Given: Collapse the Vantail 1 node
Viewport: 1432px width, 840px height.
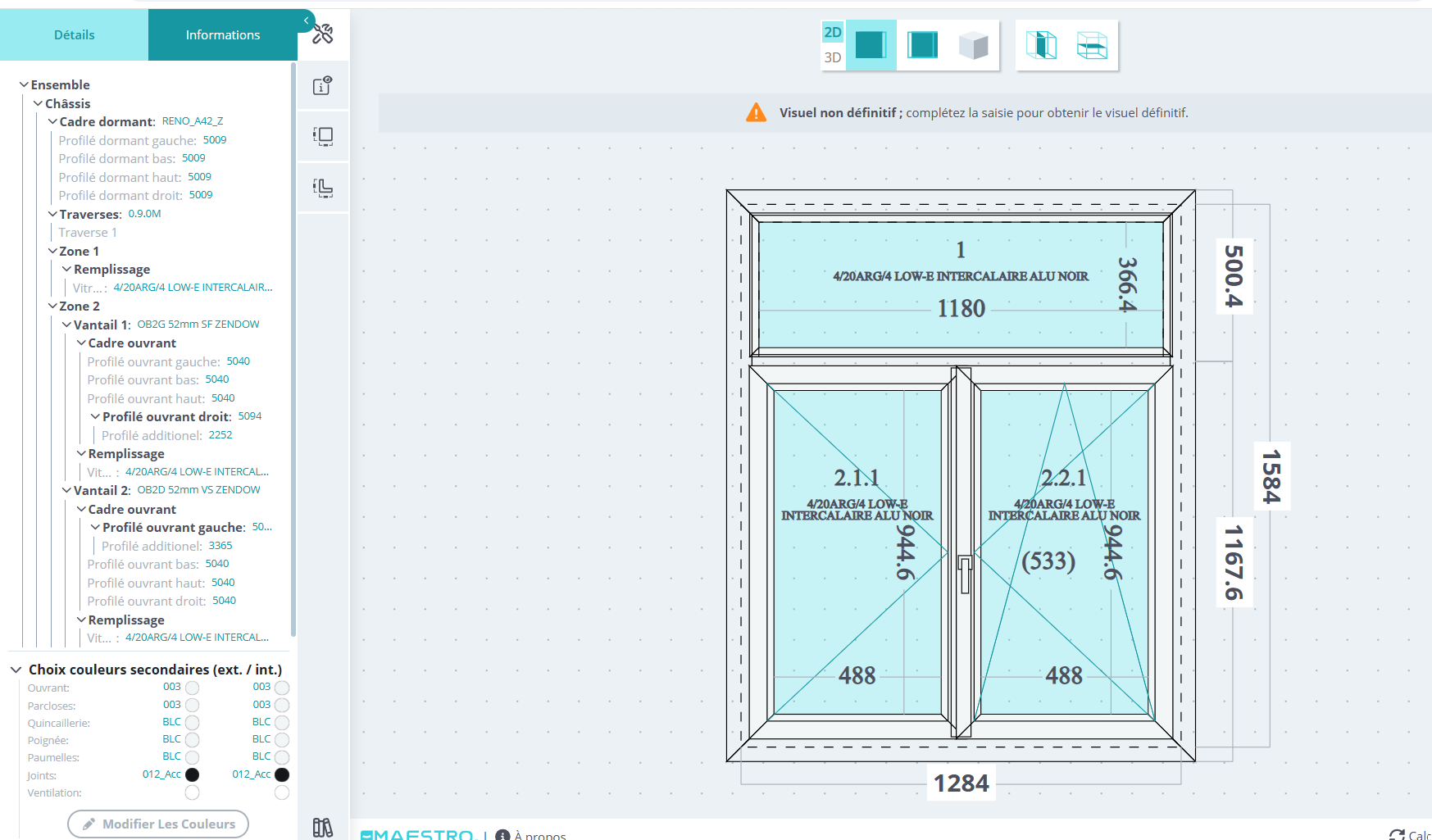Looking at the screenshot, I should 67,325.
